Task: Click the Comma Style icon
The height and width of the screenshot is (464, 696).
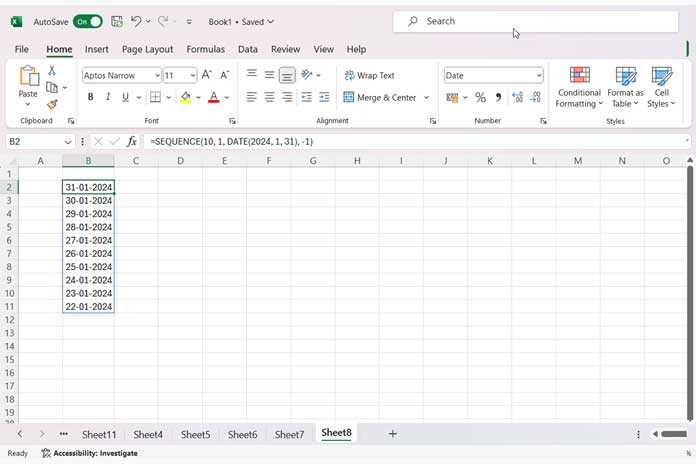Action: (x=498, y=97)
